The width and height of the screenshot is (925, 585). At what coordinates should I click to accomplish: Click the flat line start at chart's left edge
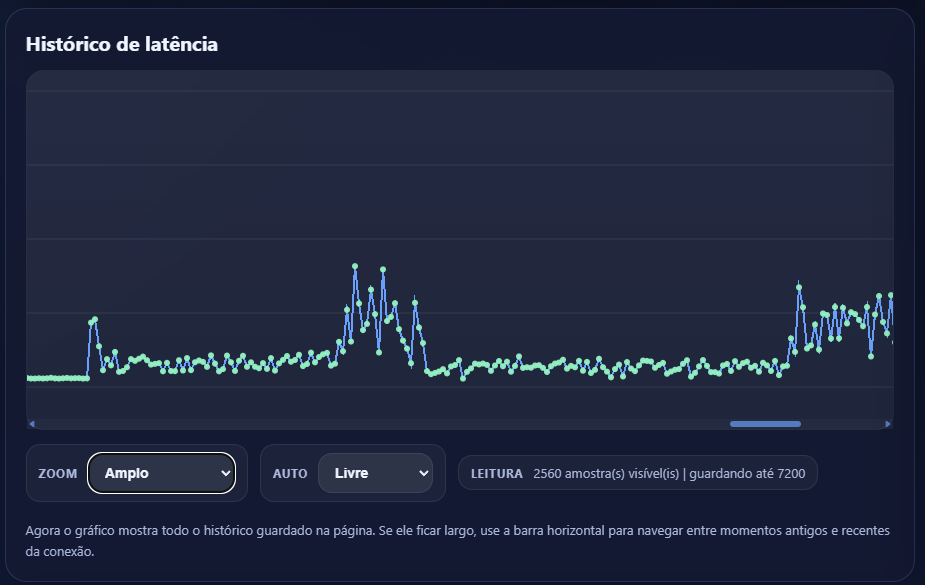(x=30, y=378)
